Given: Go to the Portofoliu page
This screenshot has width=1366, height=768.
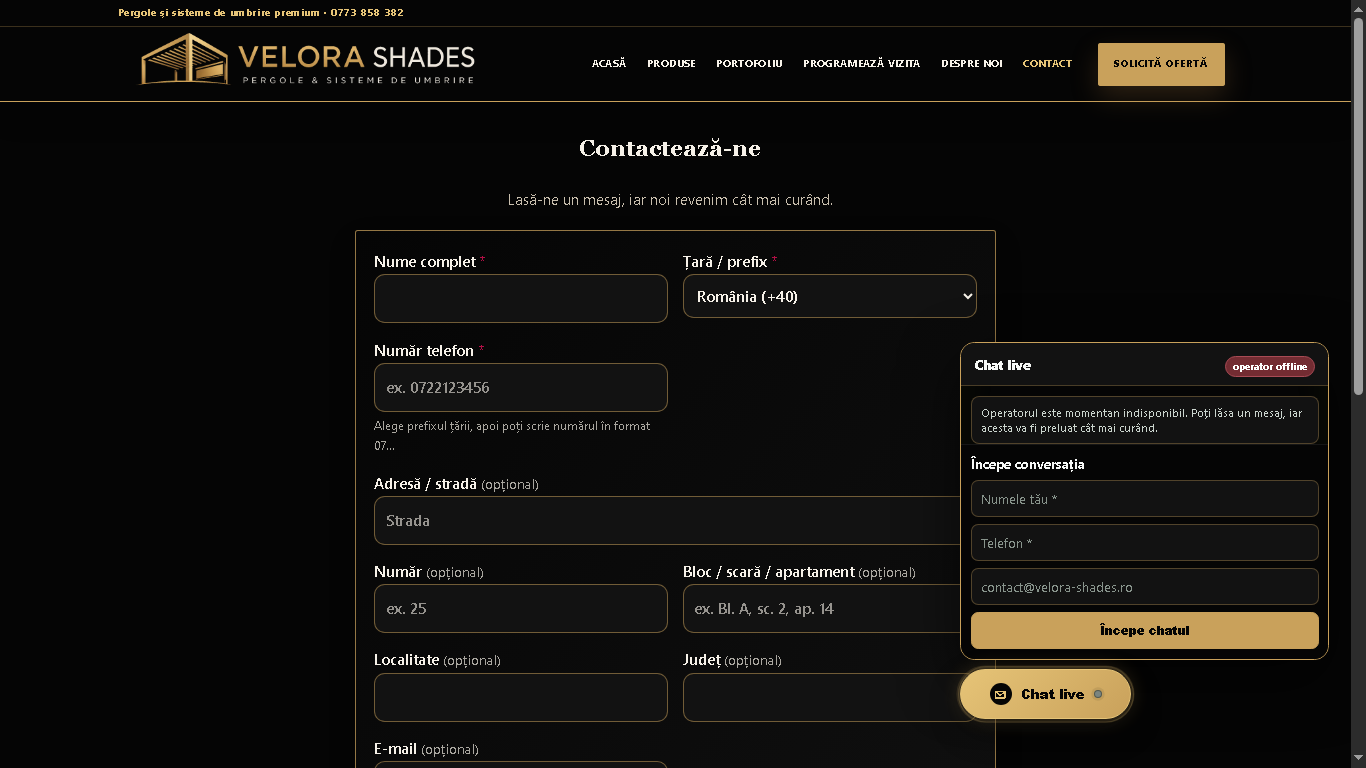Looking at the screenshot, I should click(749, 63).
